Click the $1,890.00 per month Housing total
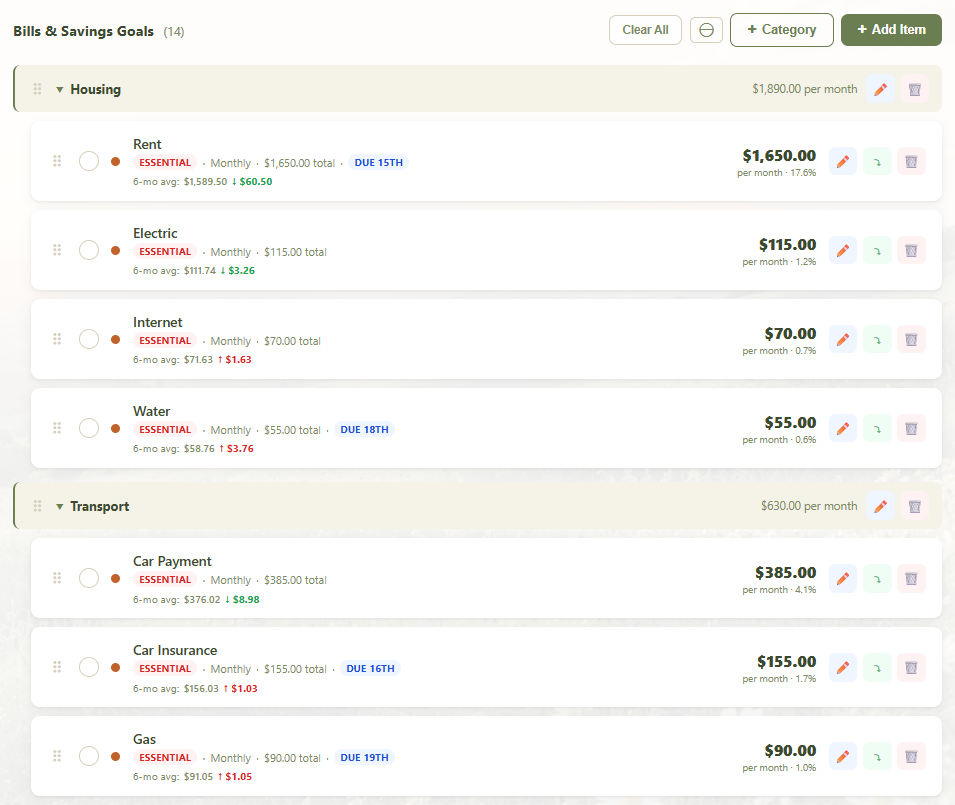This screenshot has height=805, width=955. pos(805,89)
